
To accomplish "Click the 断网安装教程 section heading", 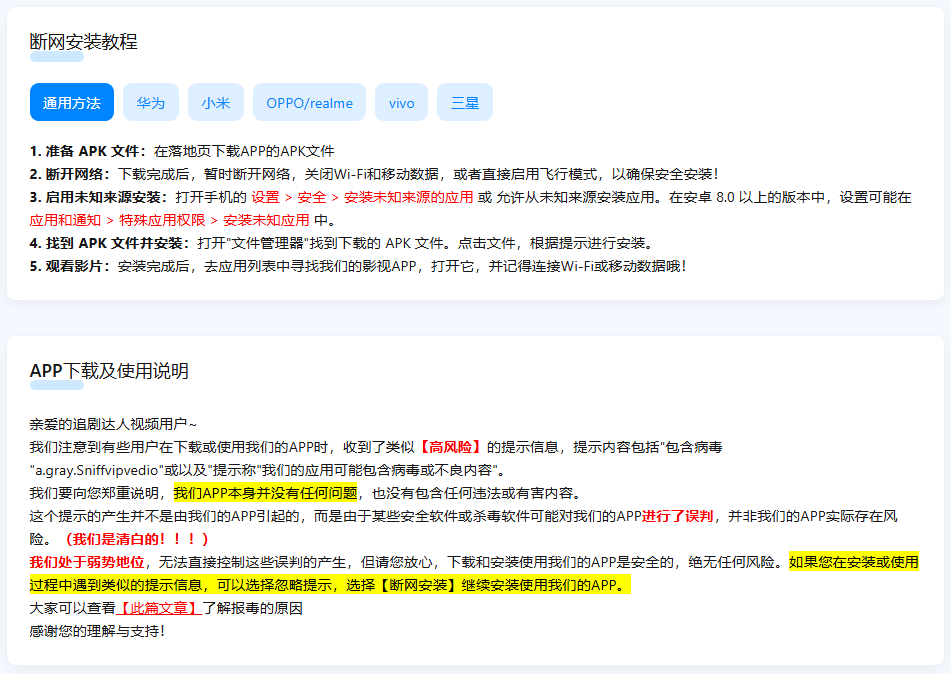I will click(84, 42).
